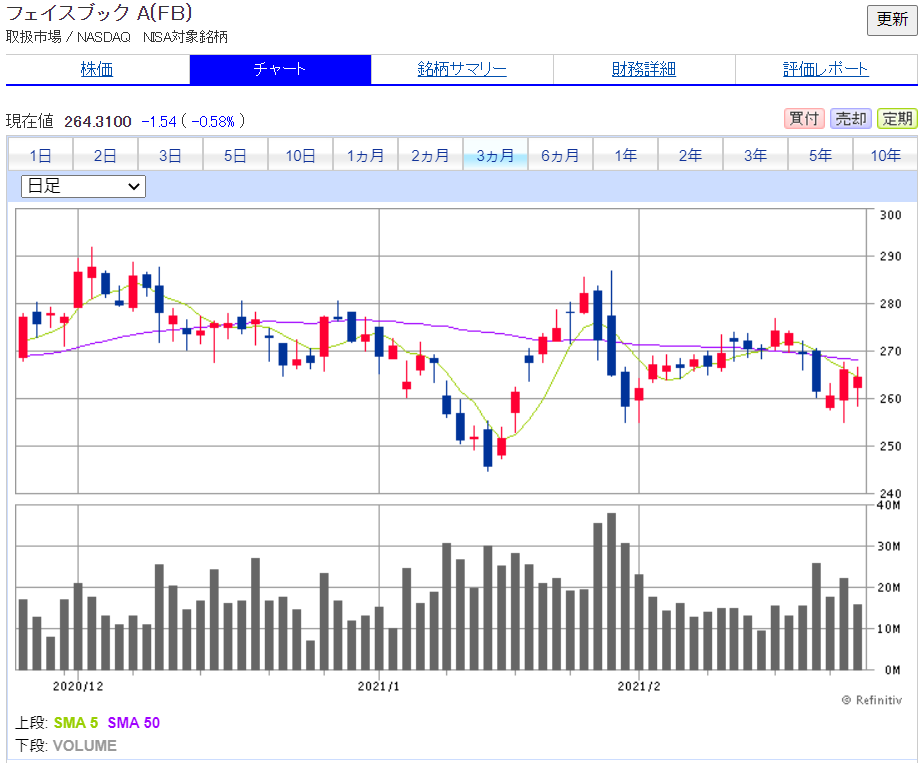919x763 pixels.
Task: Click the 300 price axis label
Action: 890,215
